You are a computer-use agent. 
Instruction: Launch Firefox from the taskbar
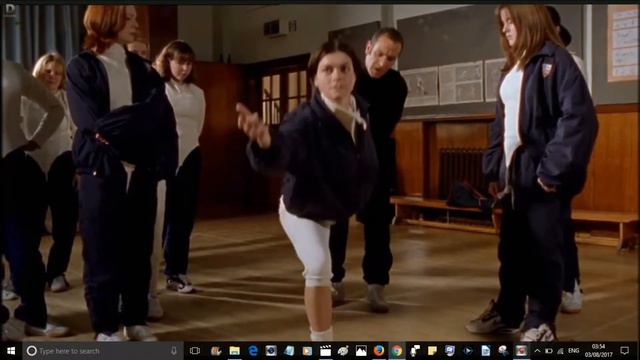click(x=379, y=351)
